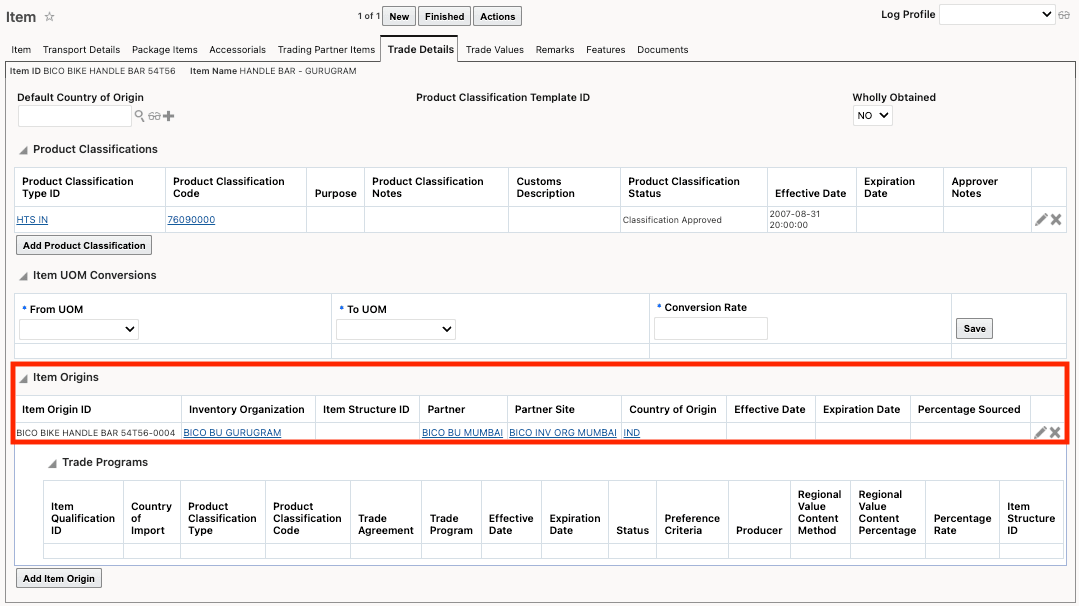This screenshot has height=606, width=1079.
Task: Mark the Item page as a favorite star
Action: coord(50,17)
